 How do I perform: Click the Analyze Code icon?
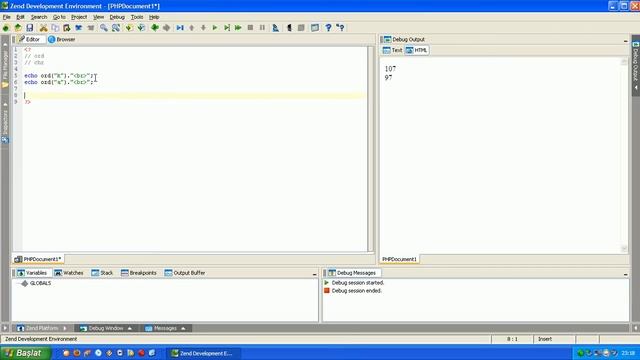(276, 28)
